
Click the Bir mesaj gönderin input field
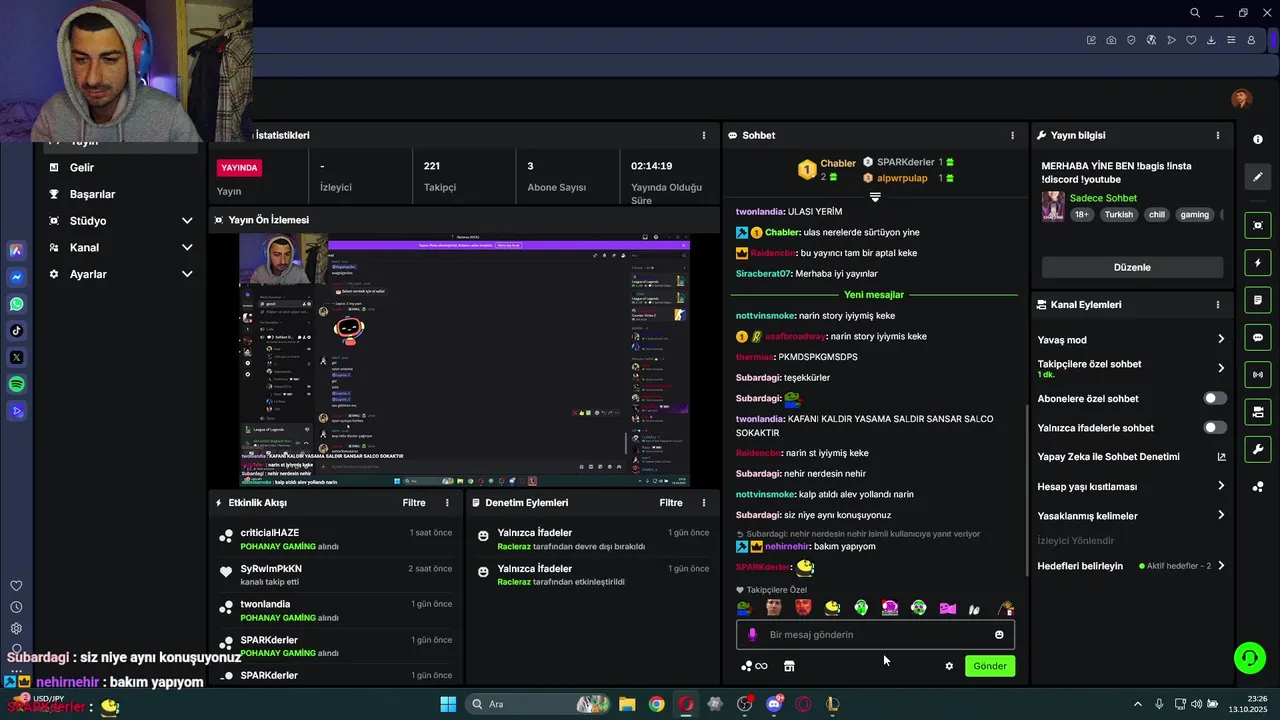click(x=875, y=635)
